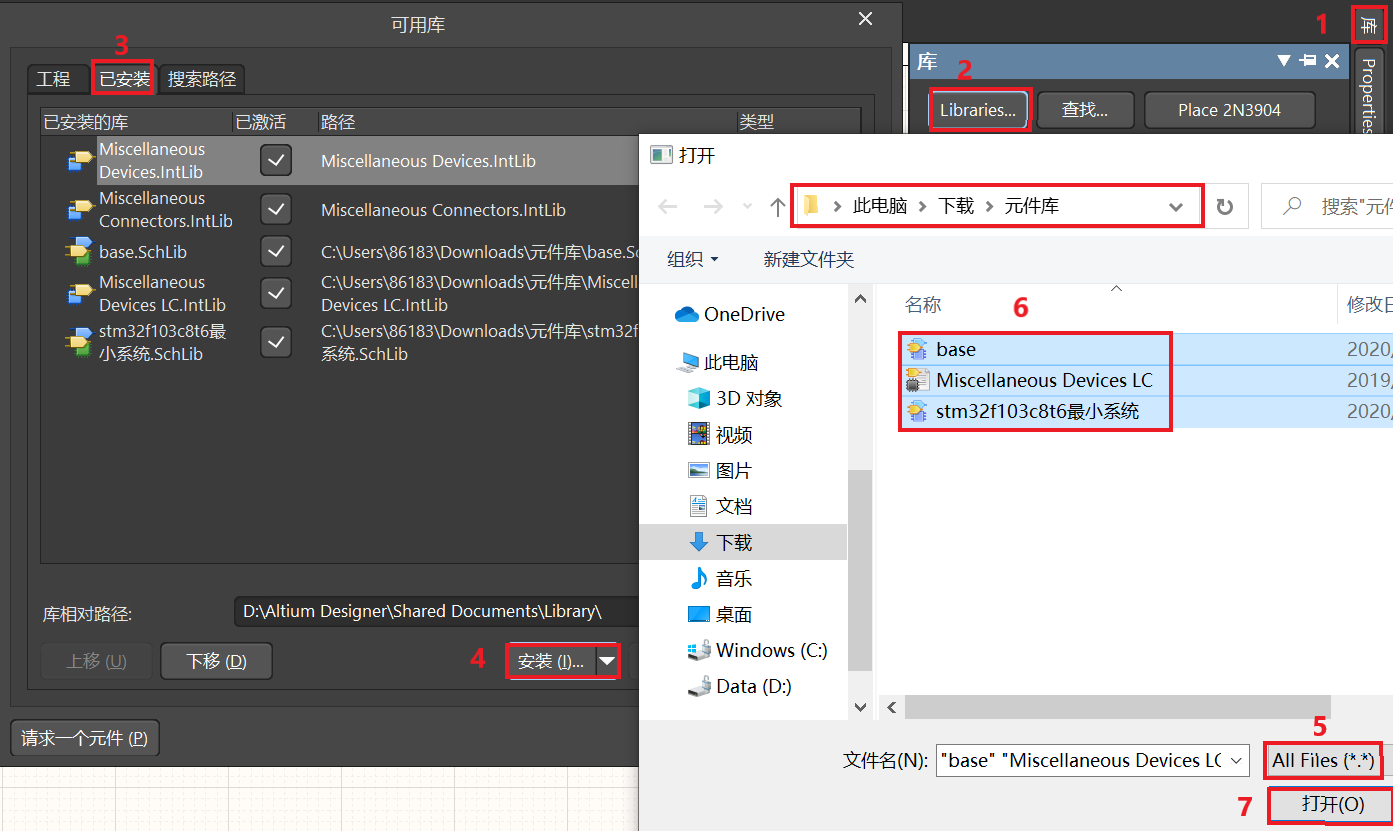Click the 上移 (U) button
Image resolution: width=1393 pixels, height=831 pixels.
(x=96, y=661)
